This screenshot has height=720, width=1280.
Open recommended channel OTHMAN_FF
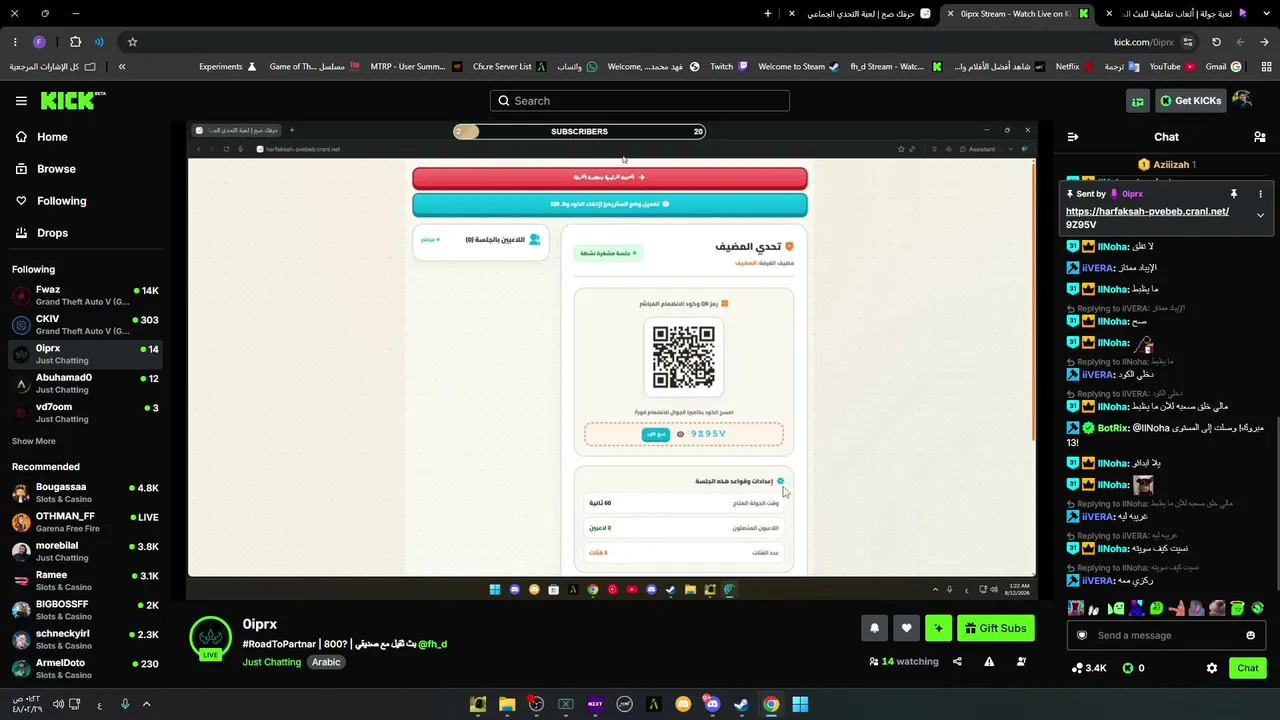85,522
